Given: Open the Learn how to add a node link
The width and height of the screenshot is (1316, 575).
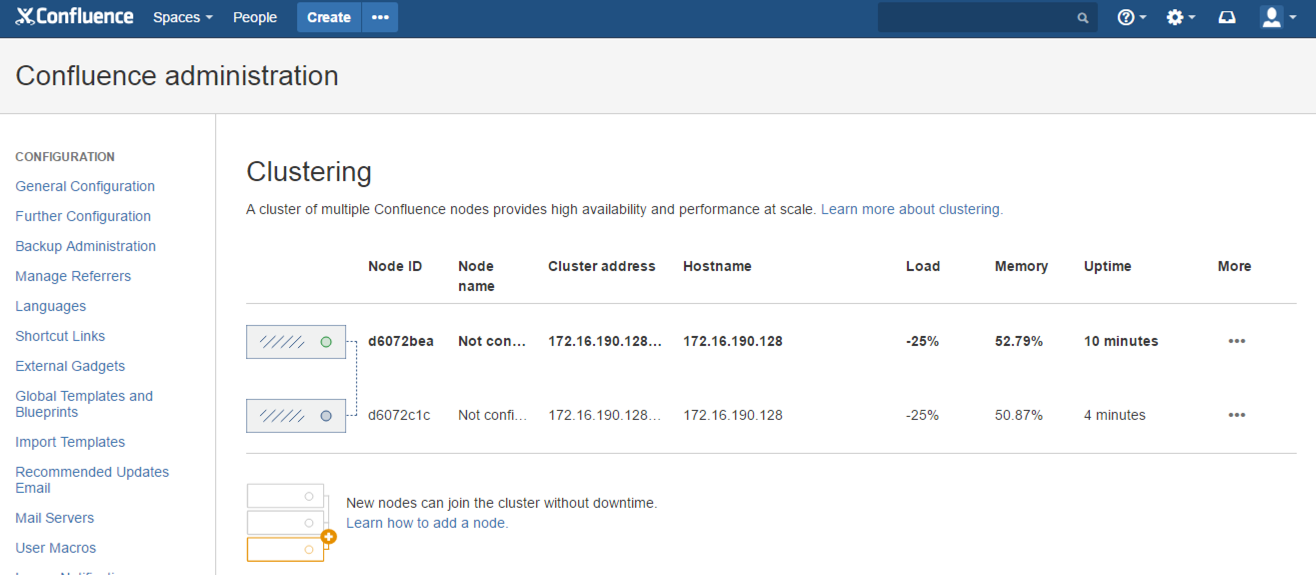Looking at the screenshot, I should (x=427, y=523).
